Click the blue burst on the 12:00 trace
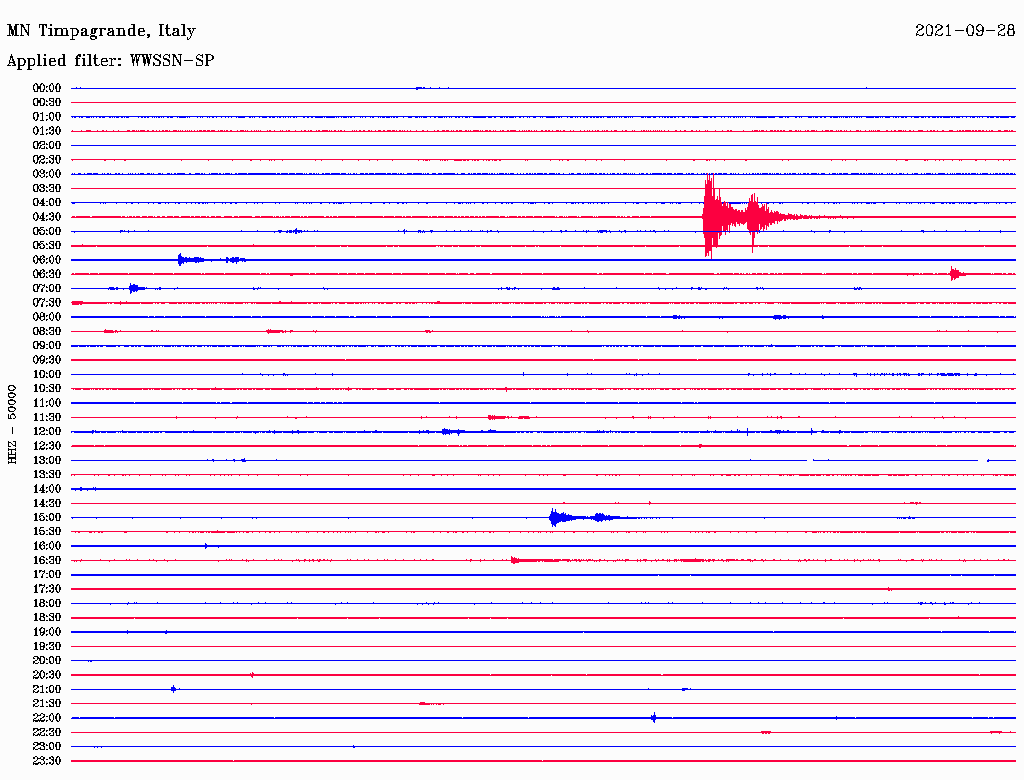This screenshot has height=780, width=1024. (452, 432)
